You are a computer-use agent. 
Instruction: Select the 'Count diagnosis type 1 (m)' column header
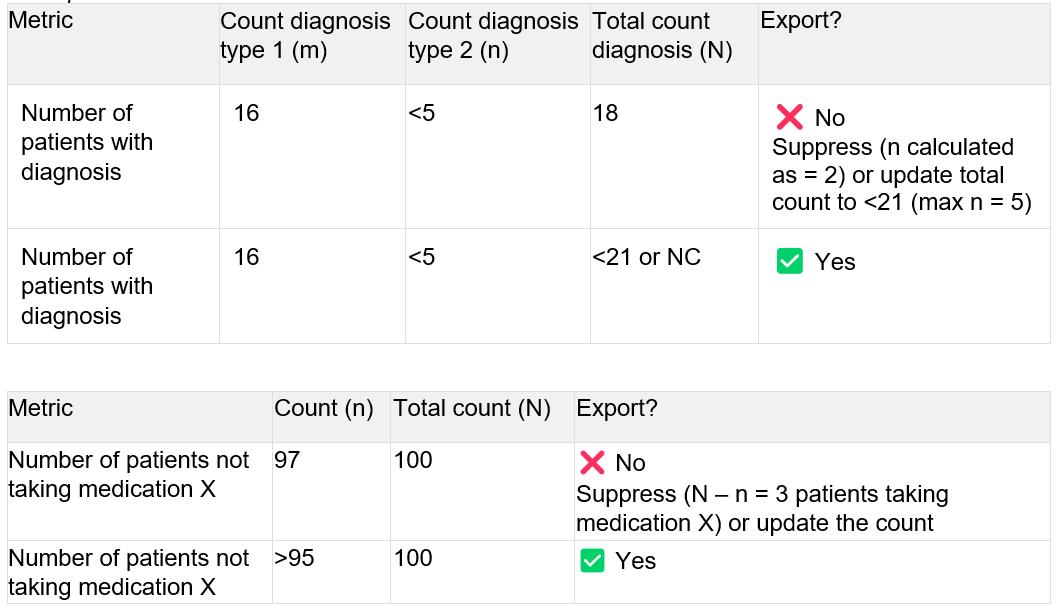[305, 36]
